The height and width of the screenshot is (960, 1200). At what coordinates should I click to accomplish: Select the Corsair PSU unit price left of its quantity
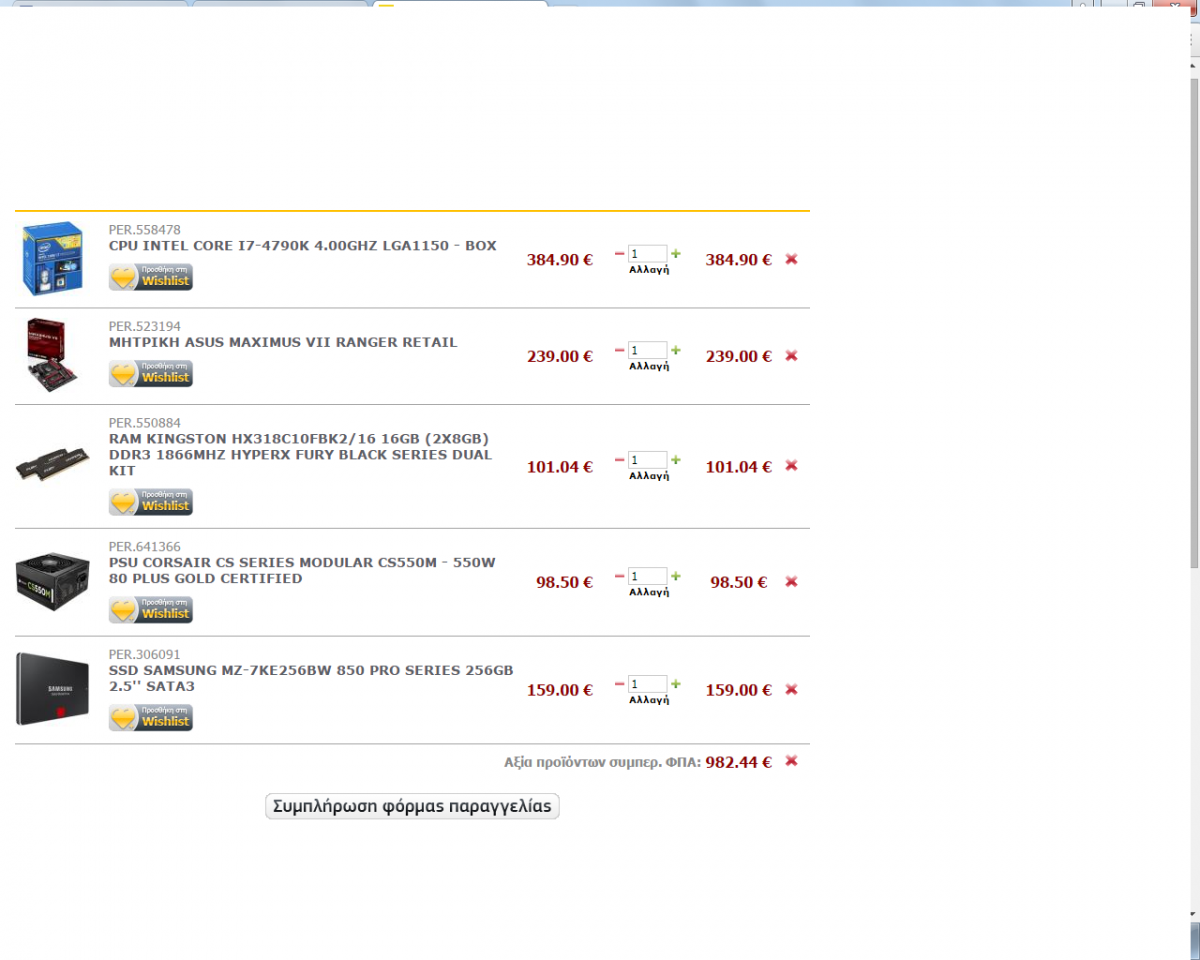pos(565,582)
